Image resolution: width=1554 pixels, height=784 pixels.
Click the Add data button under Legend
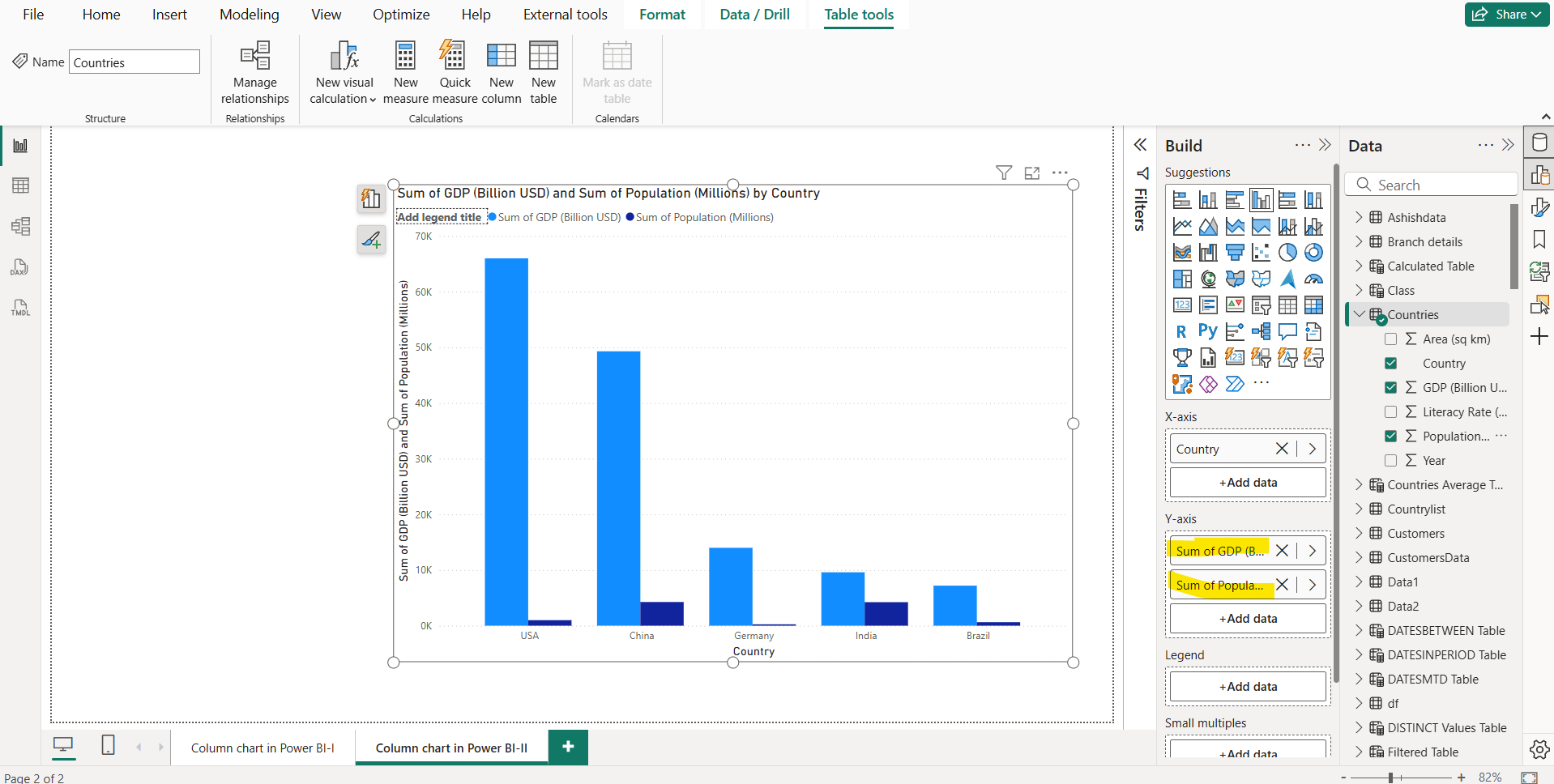tap(1247, 686)
